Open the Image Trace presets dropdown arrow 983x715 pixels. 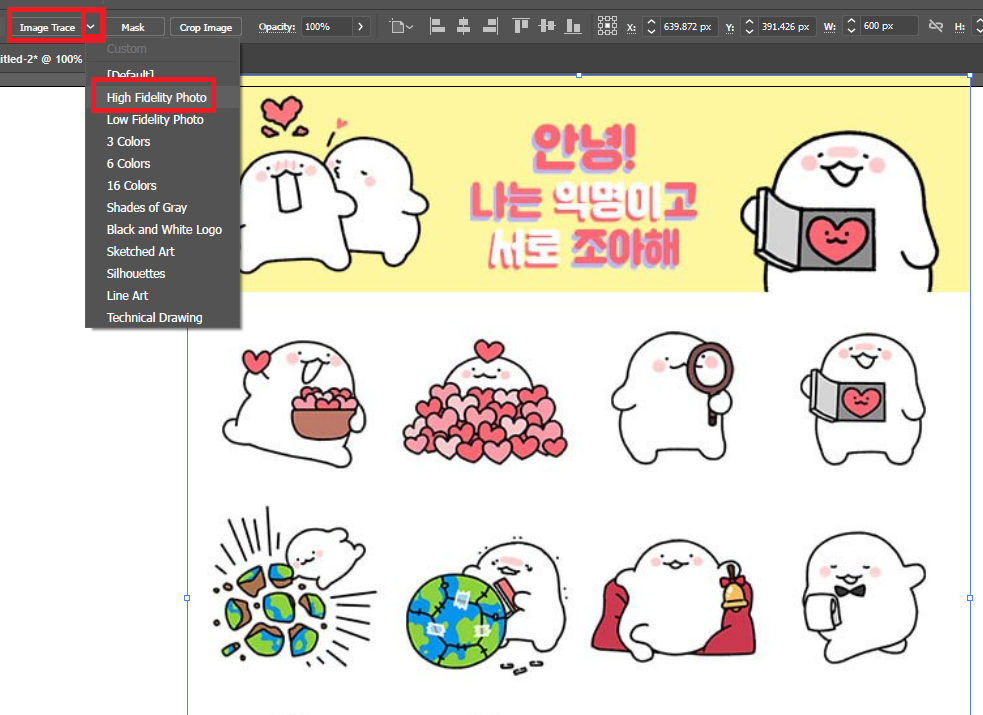coord(91,27)
